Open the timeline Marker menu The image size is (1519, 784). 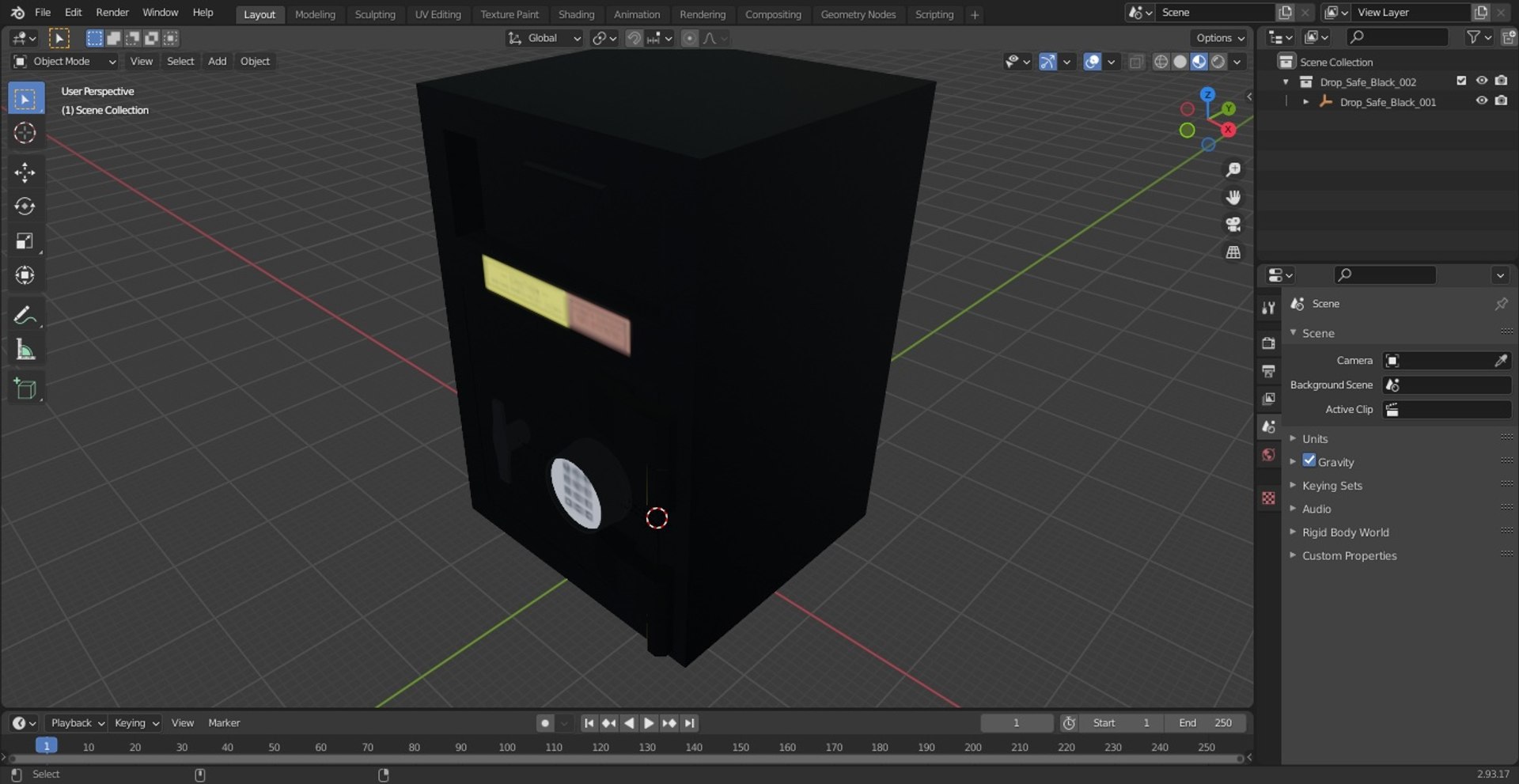(x=224, y=723)
